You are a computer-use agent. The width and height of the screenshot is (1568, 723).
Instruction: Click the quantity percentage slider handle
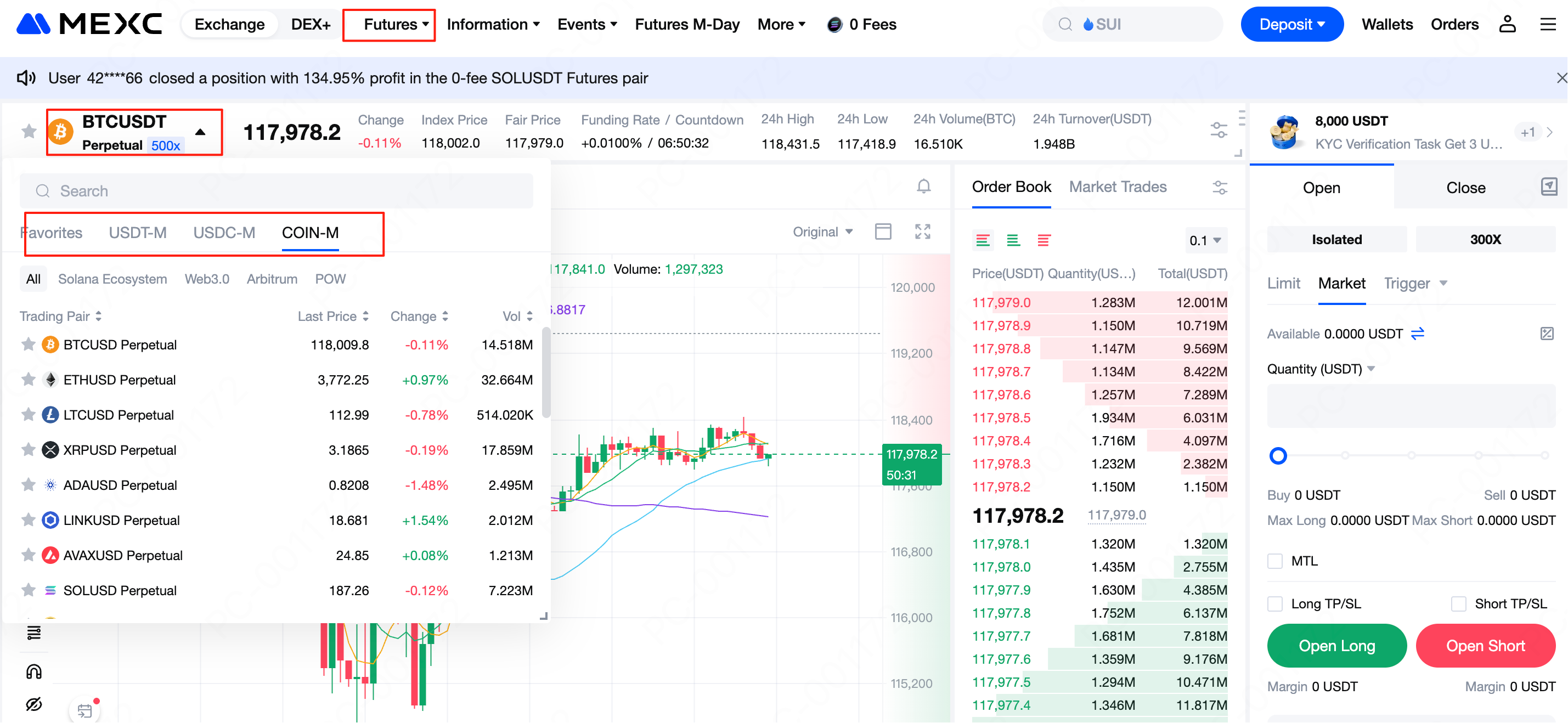1278,455
